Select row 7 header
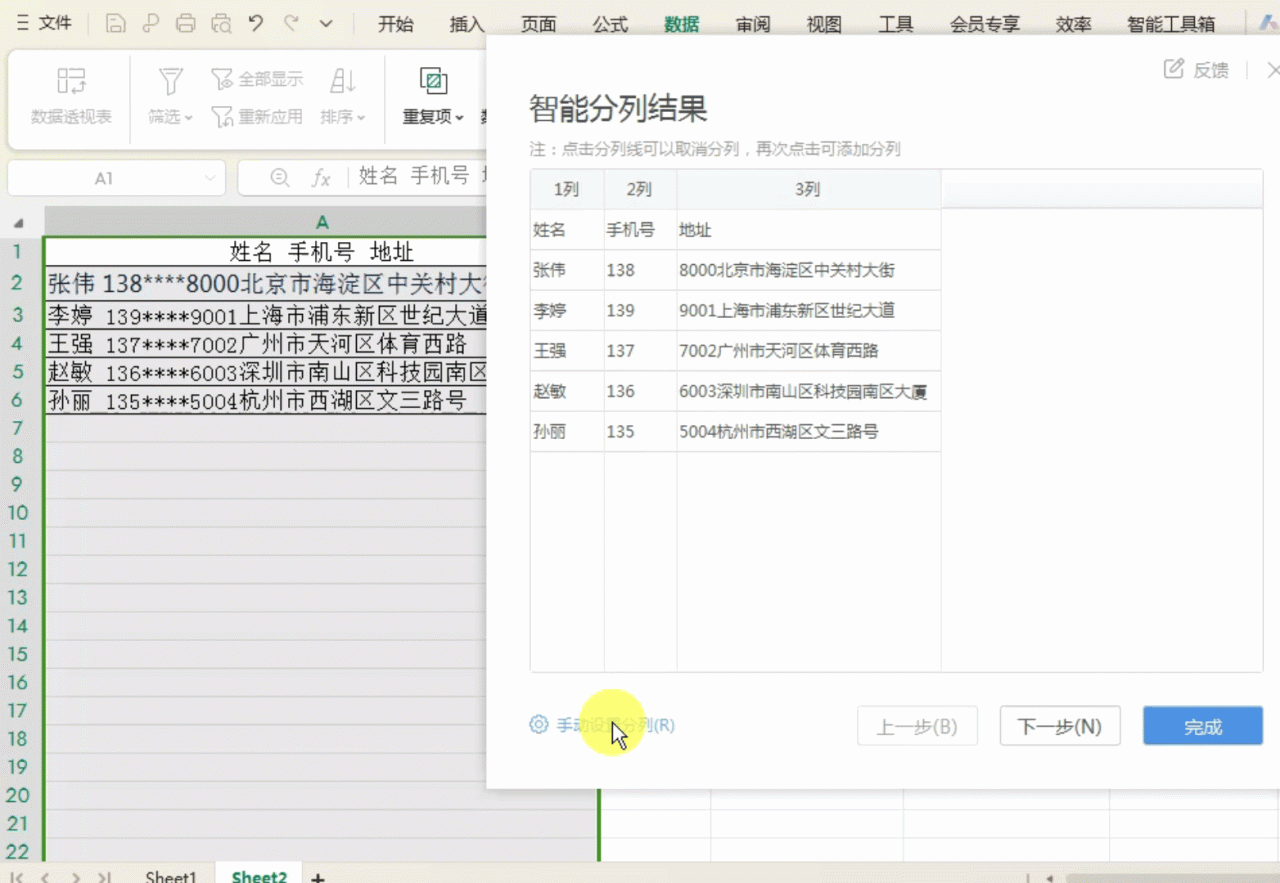Screen dimensions: 1280x883 coord(17,428)
